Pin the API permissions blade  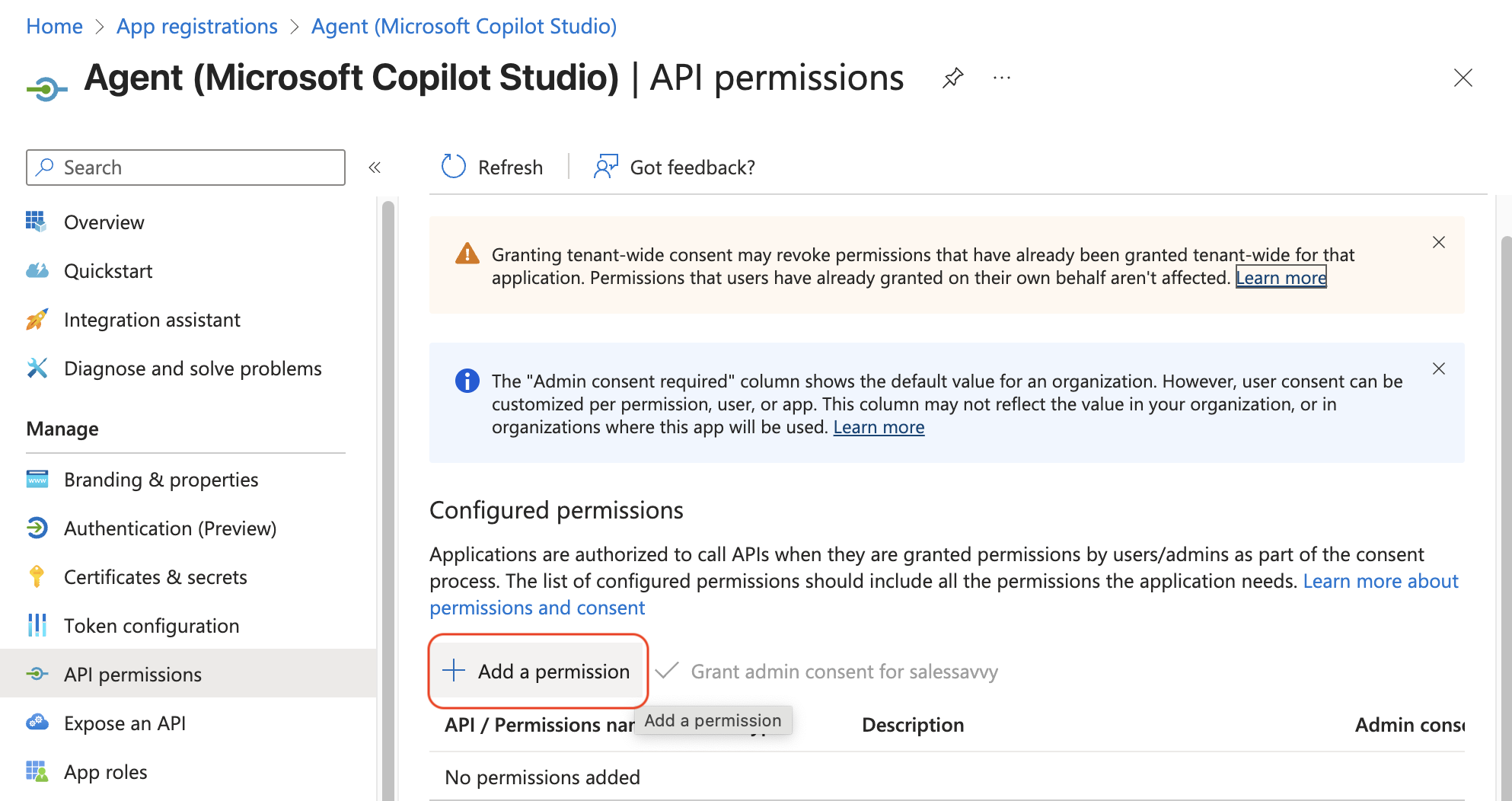(x=952, y=78)
